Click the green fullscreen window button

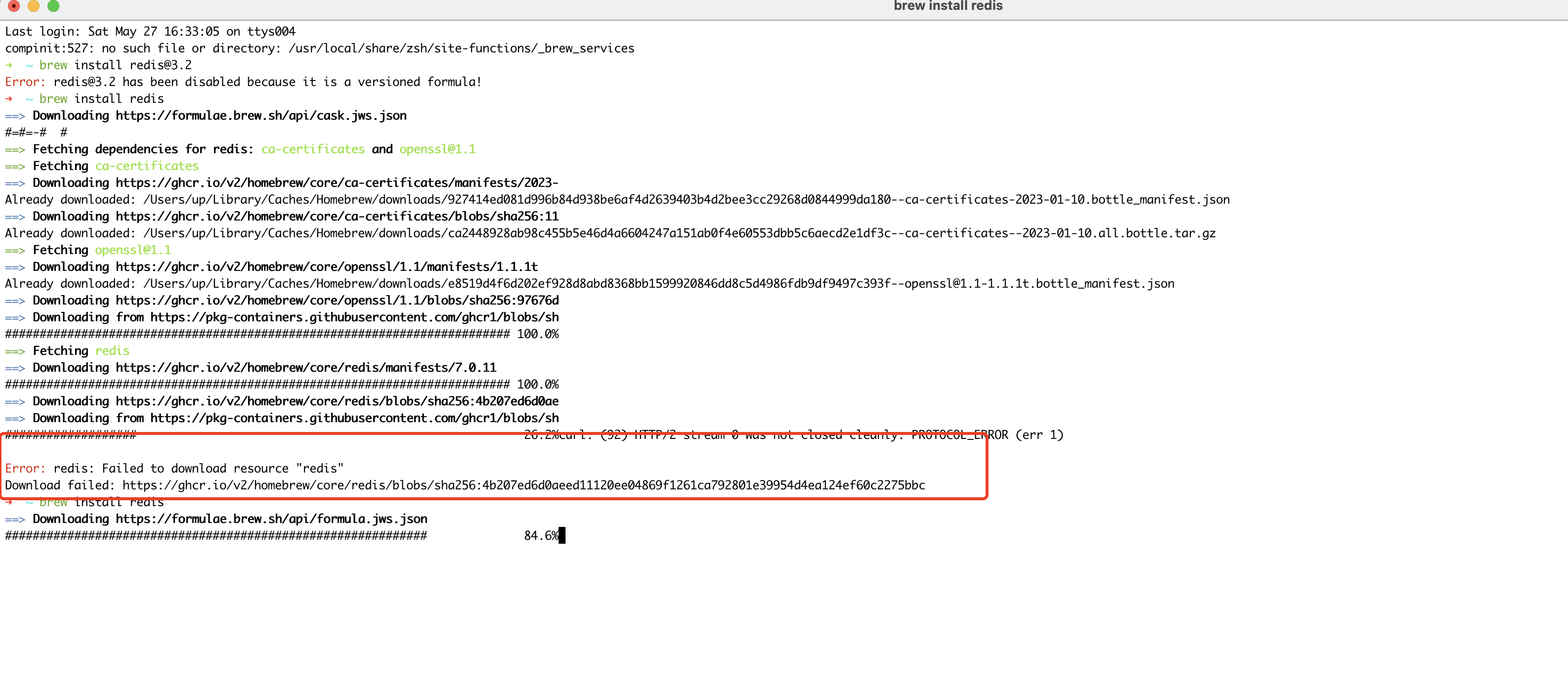click(x=53, y=6)
